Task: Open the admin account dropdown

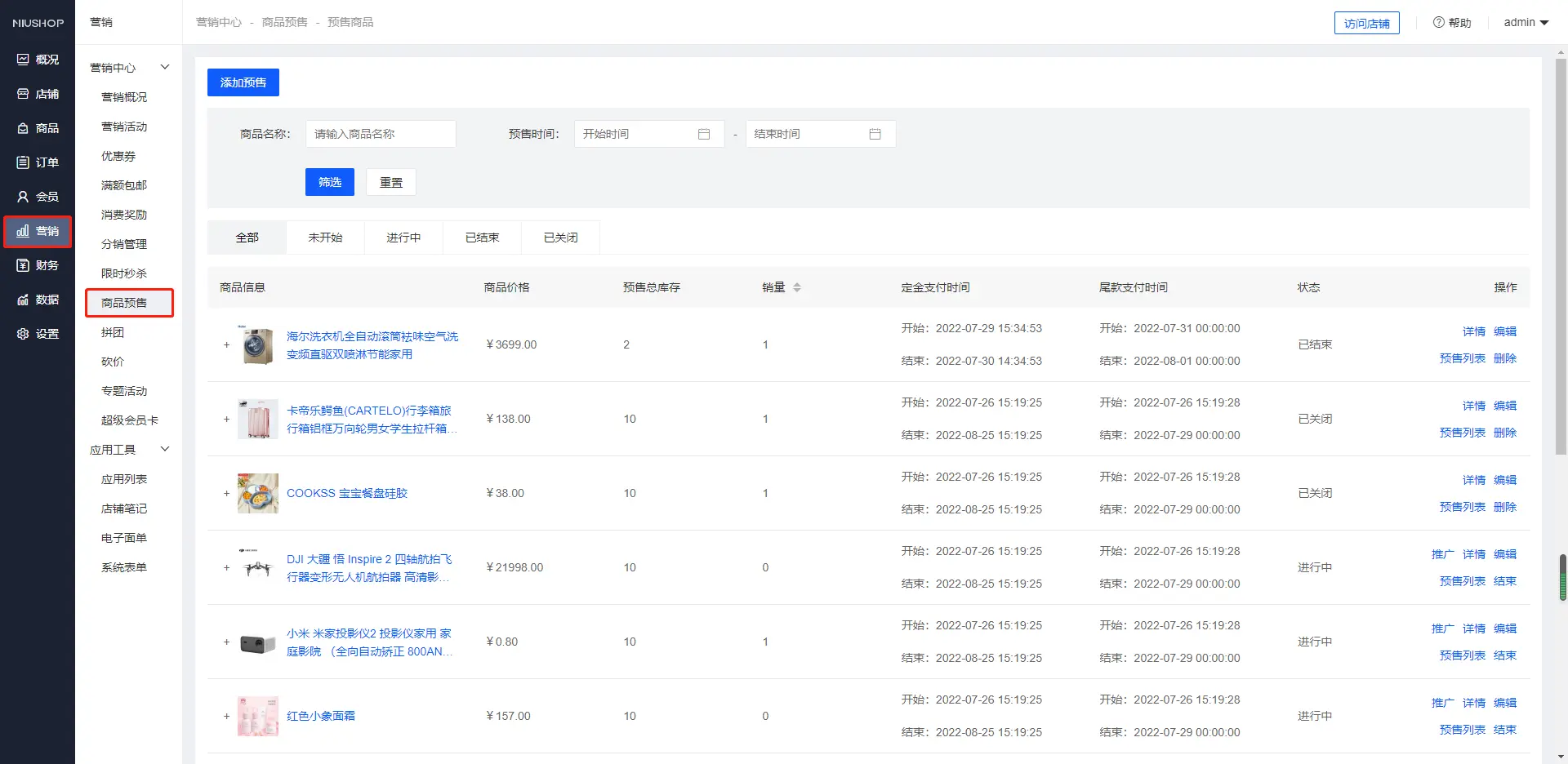Action: point(1526,22)
